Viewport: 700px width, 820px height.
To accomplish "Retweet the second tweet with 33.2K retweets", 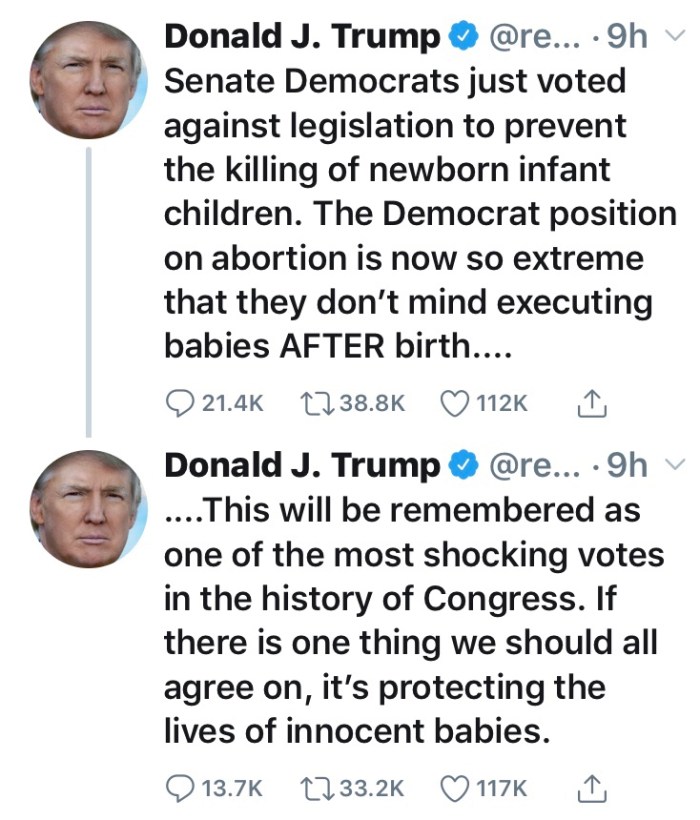I will tap(317, 788).
